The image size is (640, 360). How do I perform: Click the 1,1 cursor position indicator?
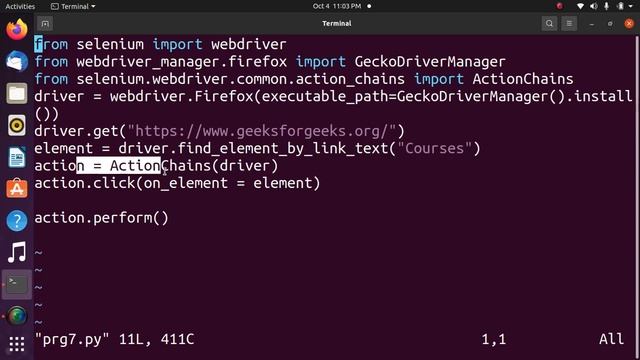tap(493, 339)
